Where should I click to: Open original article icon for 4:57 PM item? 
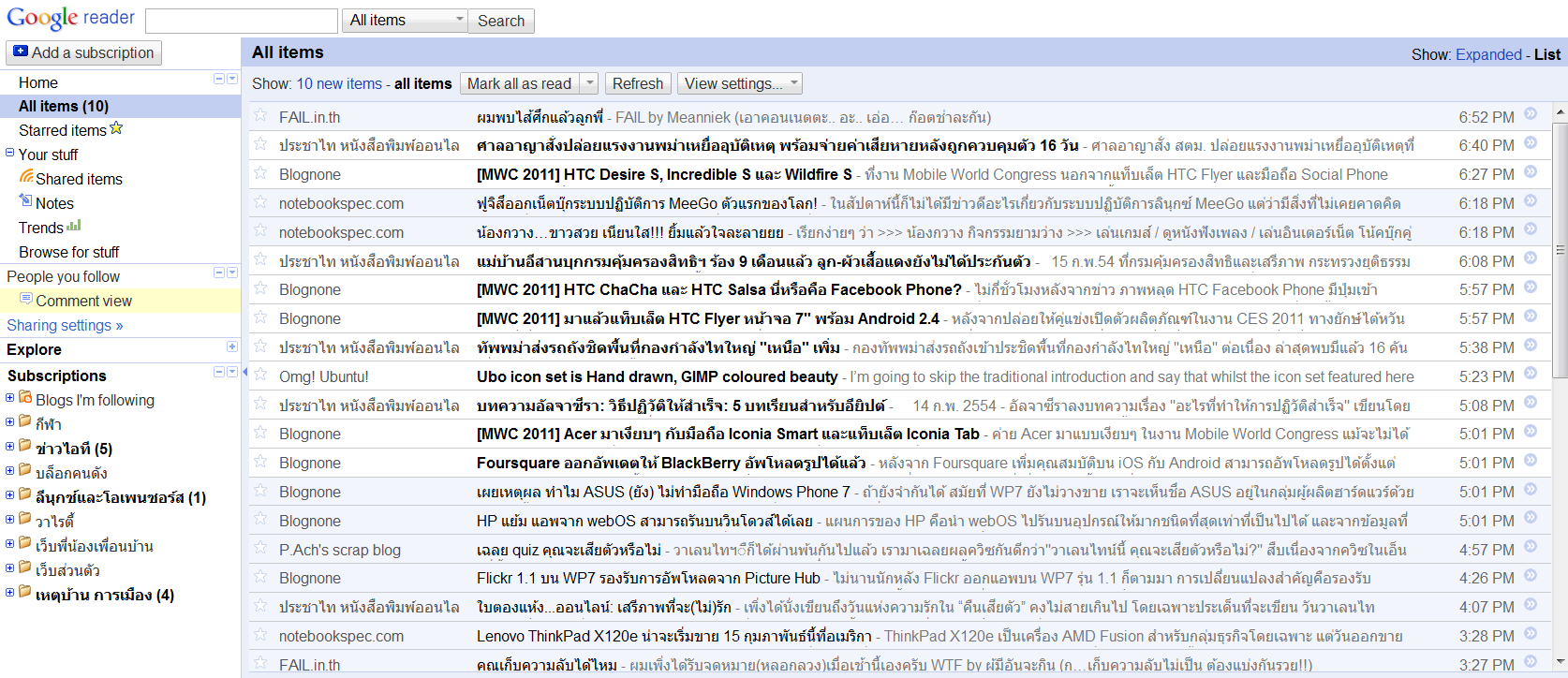pyautogui.click(x=1531, y=546)
